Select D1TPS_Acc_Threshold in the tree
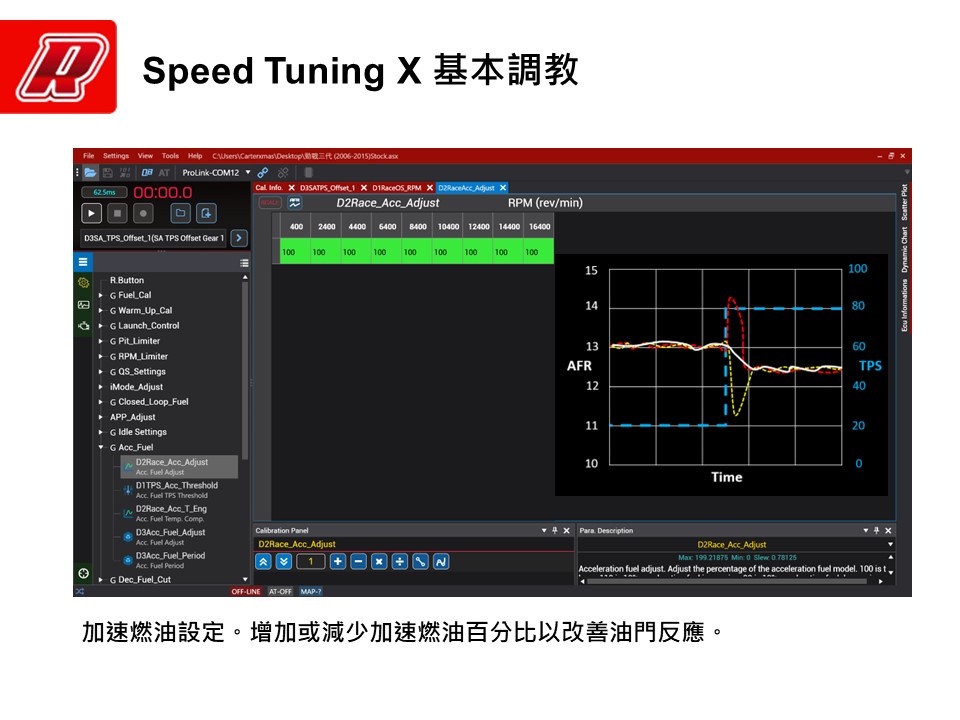The image size is (960, 720). pyautogui.click(x=176, y=490)
